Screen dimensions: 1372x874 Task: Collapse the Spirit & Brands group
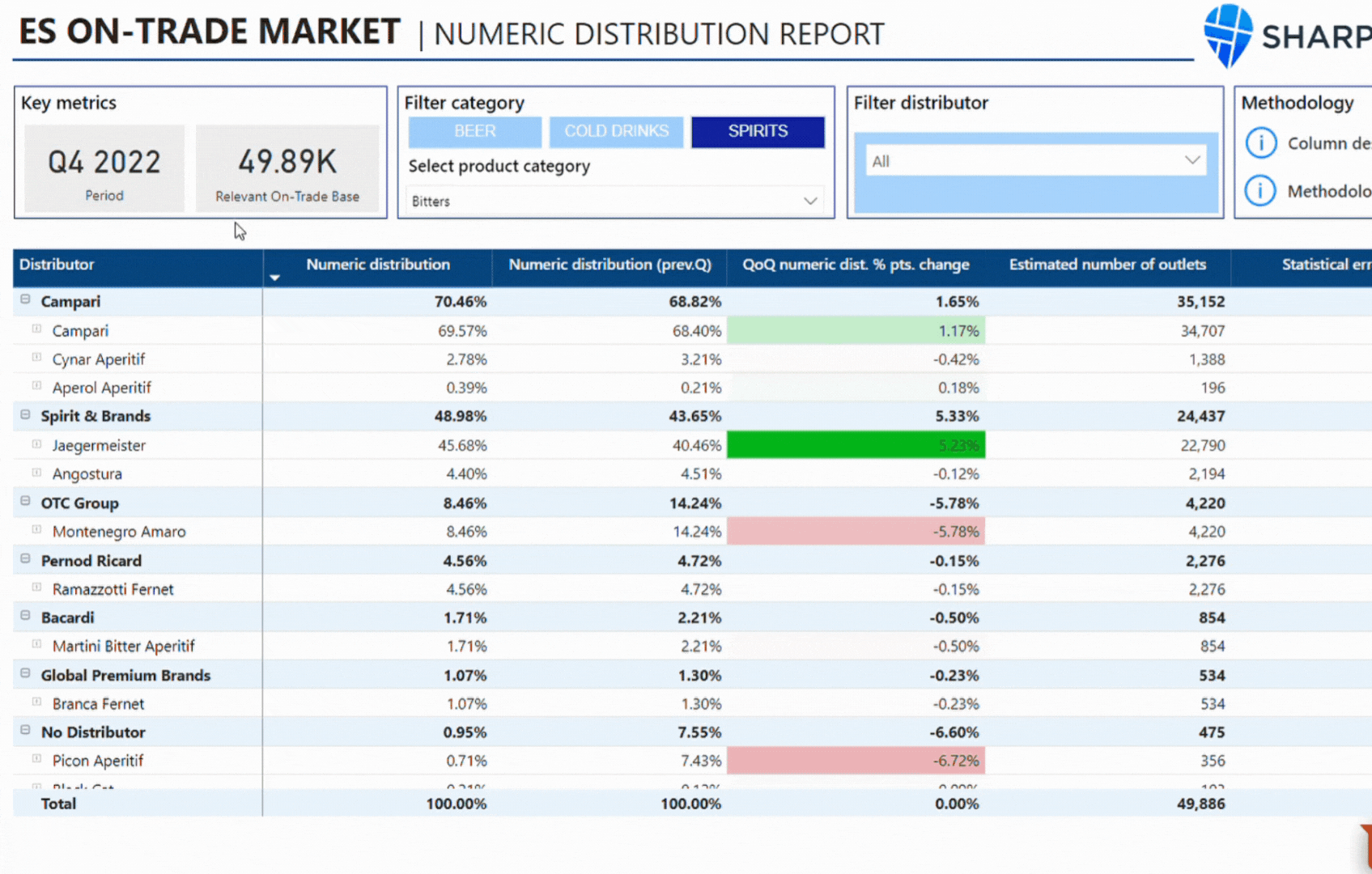pyautogui.click(x=25, y=414)
